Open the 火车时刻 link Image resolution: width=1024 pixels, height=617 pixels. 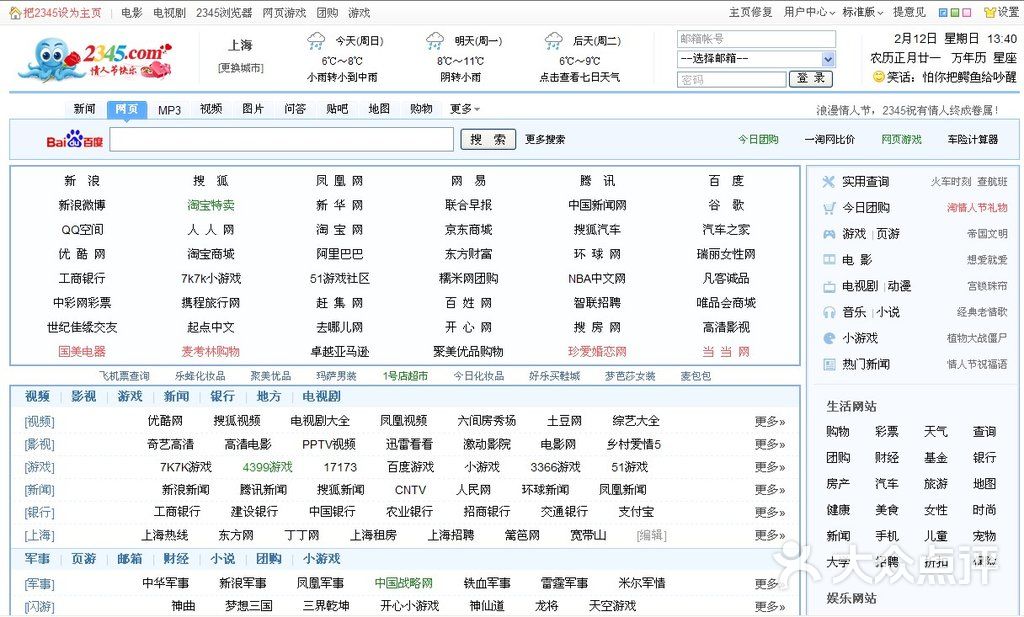(x=950, y=182)
